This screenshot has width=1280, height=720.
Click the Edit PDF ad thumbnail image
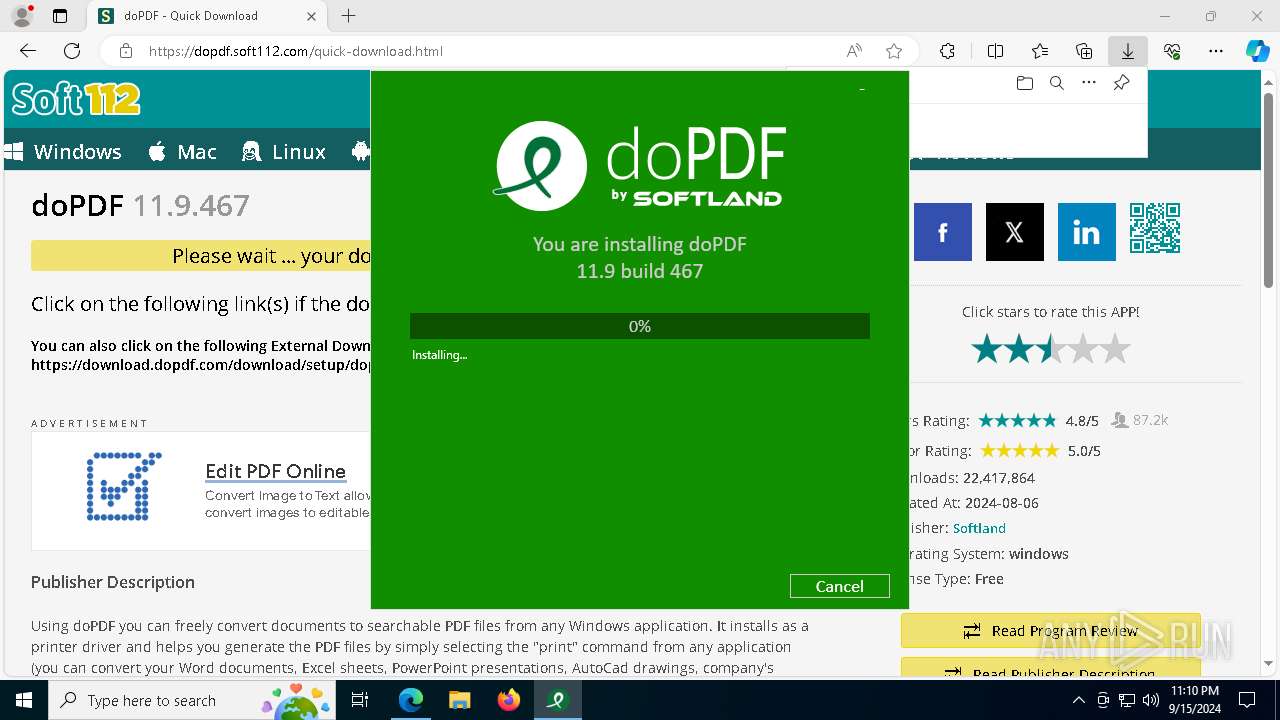124,487
